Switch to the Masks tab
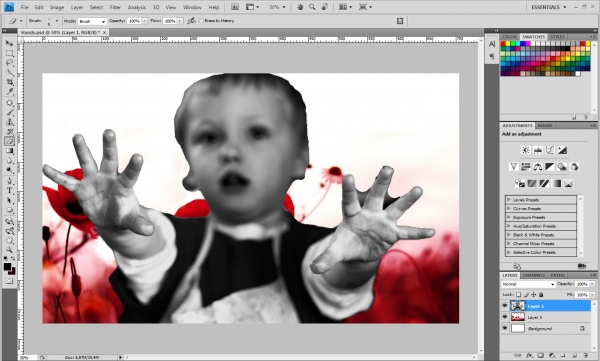The width and height of the screenshot is (600, 361). click(x=545, y=126)
